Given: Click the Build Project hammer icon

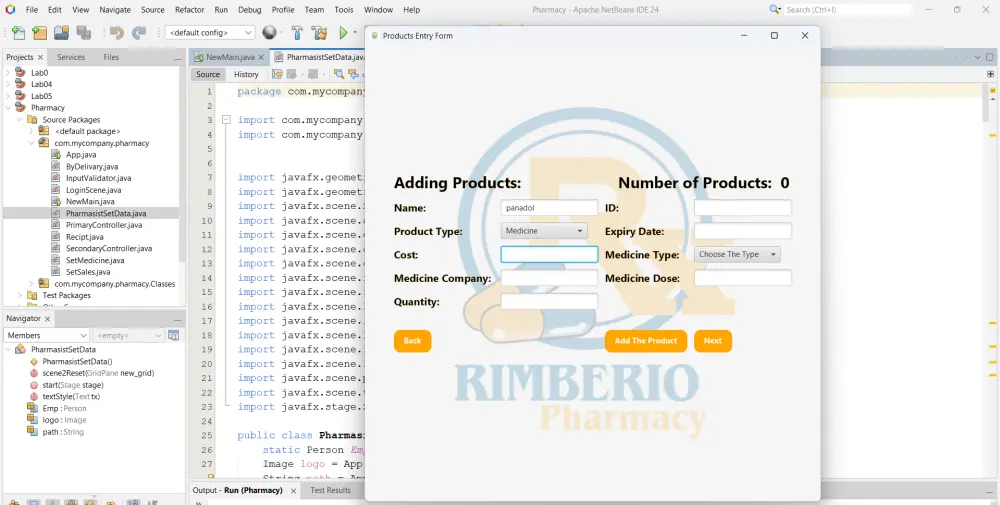Looking at the screenshot, I should click(297, 33).
